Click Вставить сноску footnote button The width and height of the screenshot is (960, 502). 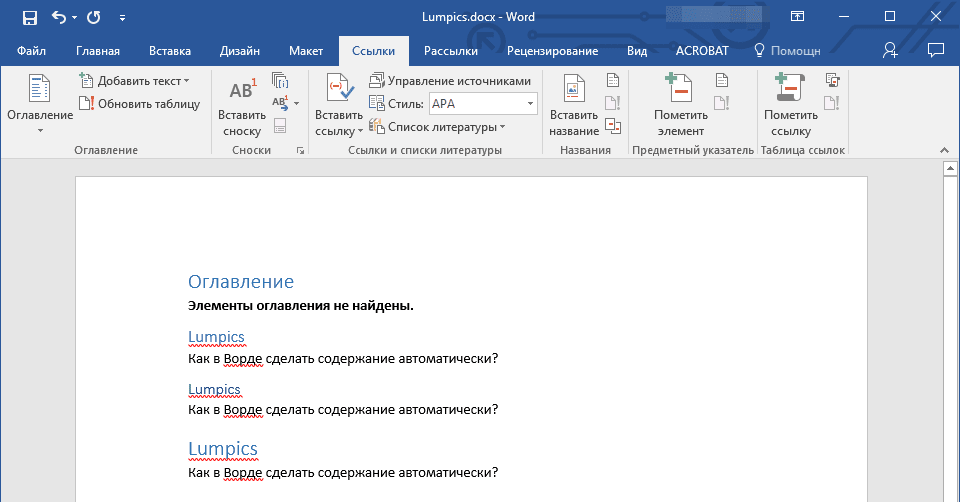[242, 106]
